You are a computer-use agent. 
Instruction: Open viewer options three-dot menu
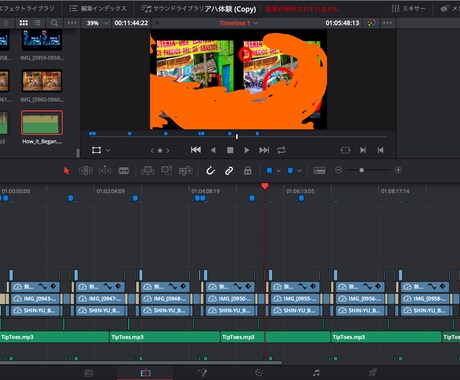[x=387, y=23]
